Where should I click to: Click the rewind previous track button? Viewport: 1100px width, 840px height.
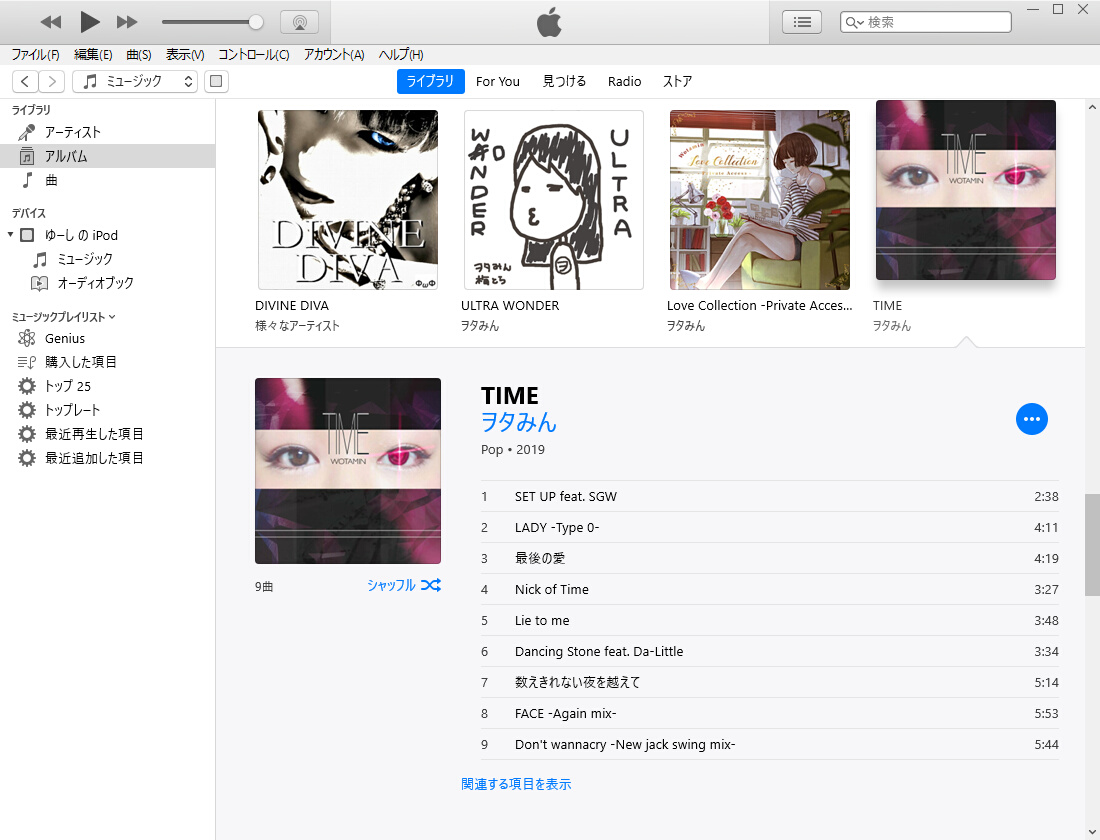(51, 22)
